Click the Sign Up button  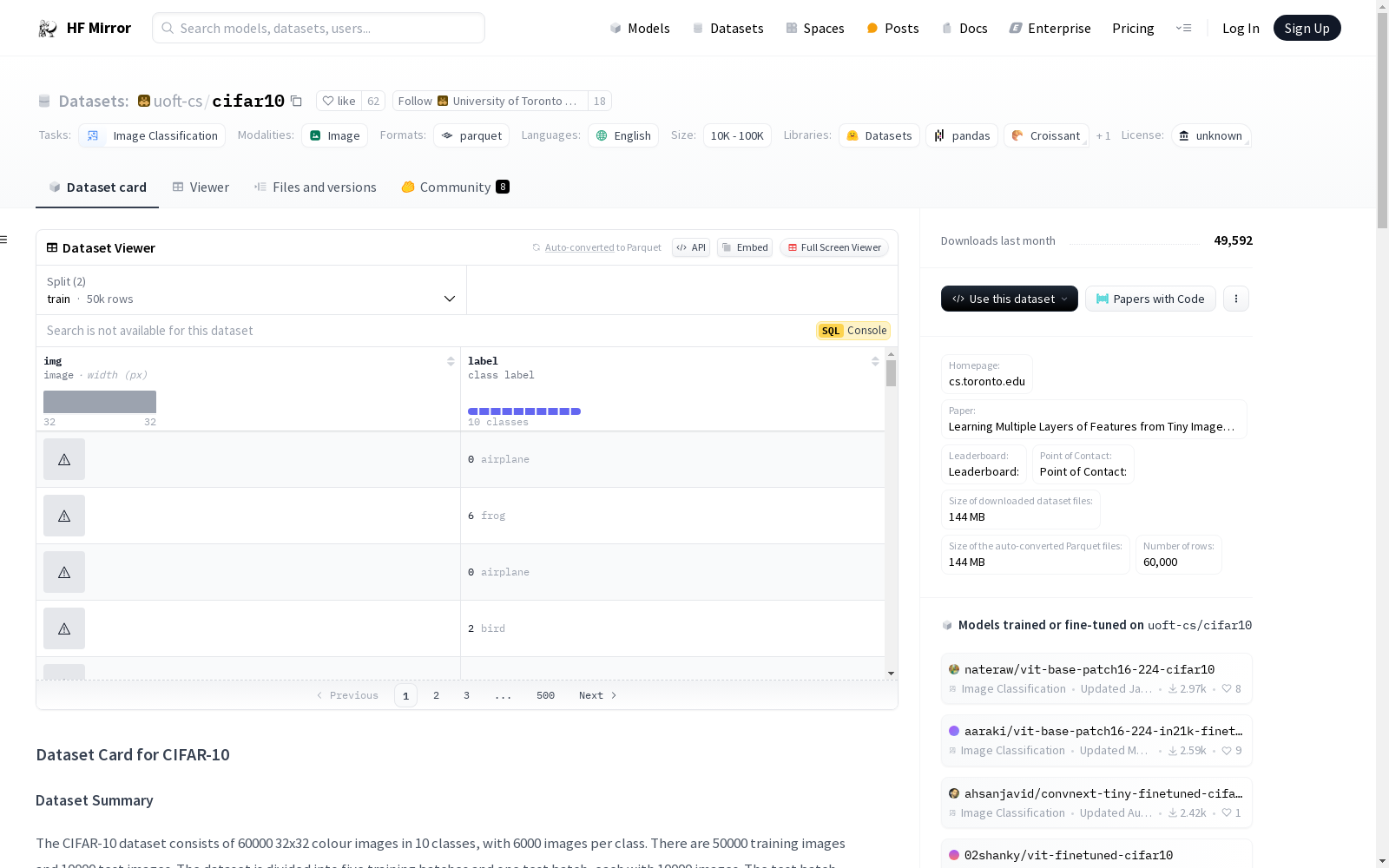1307,29
